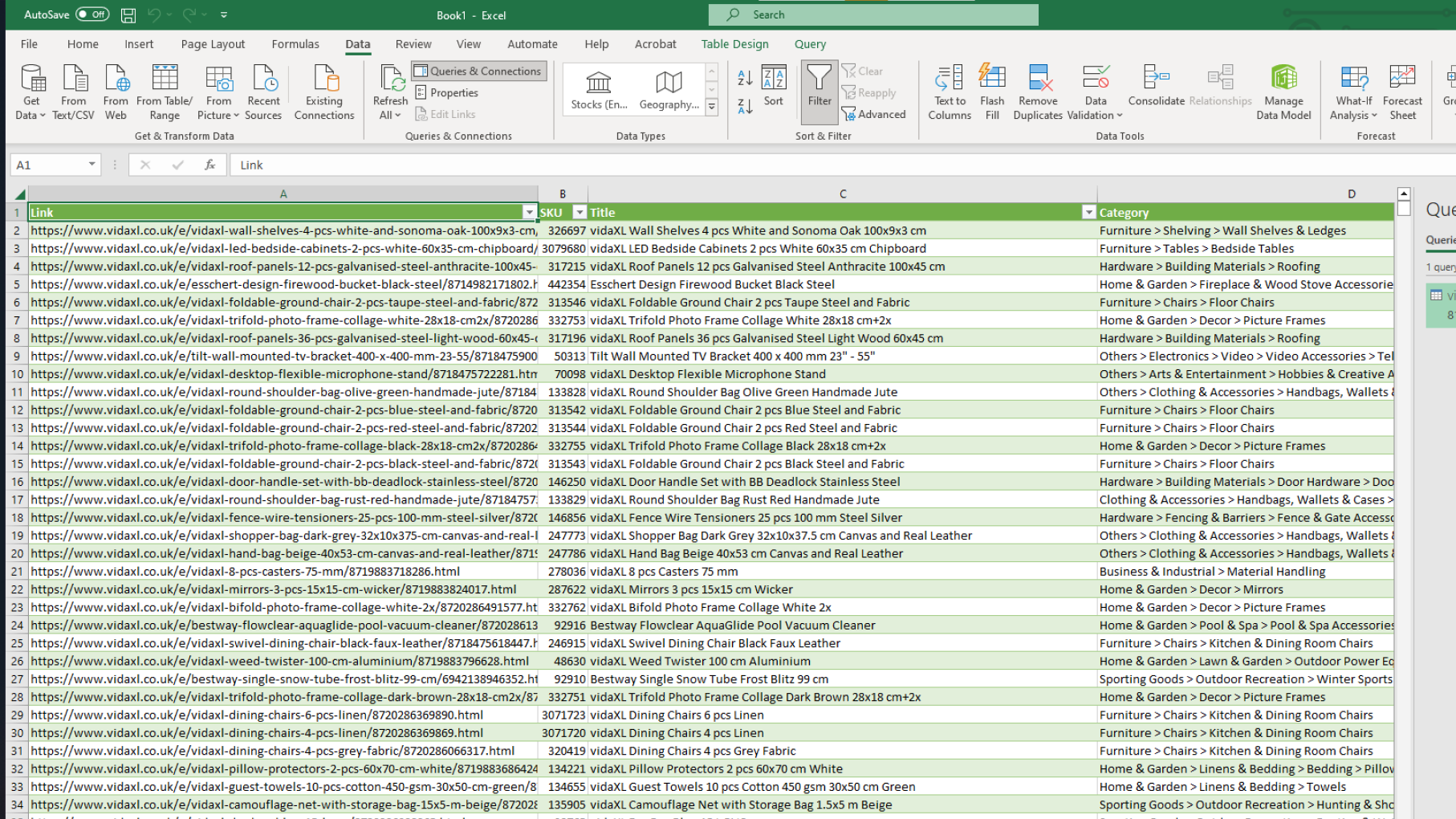The width and height of the screenshot is (1456, 819).
Task: Toggle the AutoSave switch
Action: click(x=92, y=14)
